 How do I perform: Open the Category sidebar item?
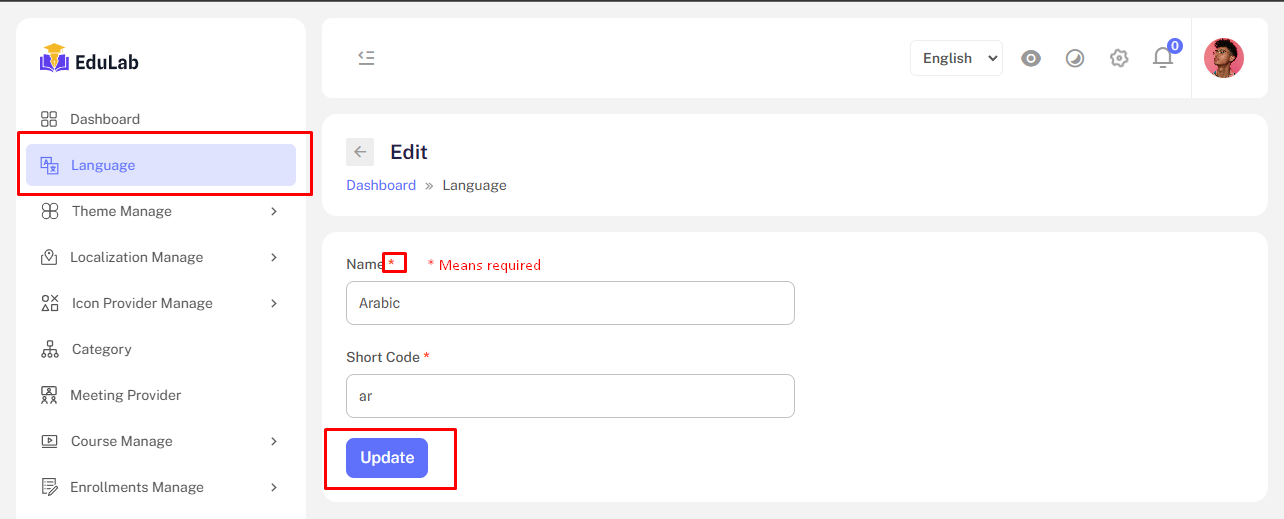[x=101, y=349]
